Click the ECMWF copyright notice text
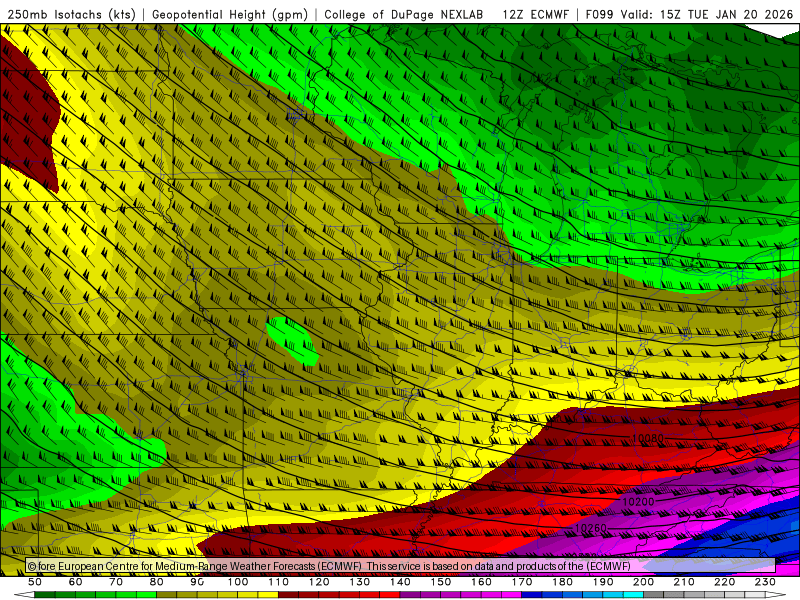The height and width of the screenshot is (600, 800). (x=329, y=566)
